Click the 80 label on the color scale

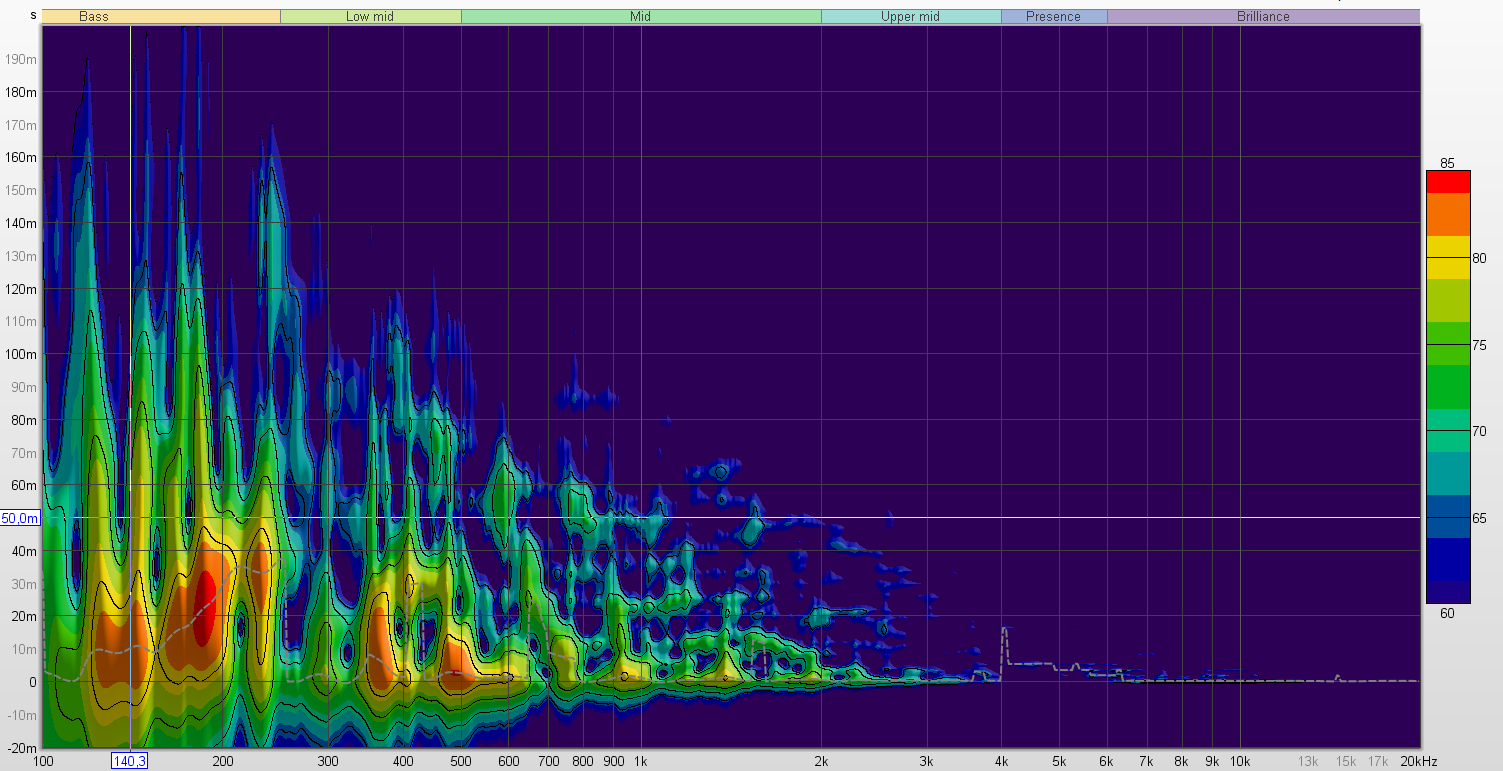coord(1479,258)
